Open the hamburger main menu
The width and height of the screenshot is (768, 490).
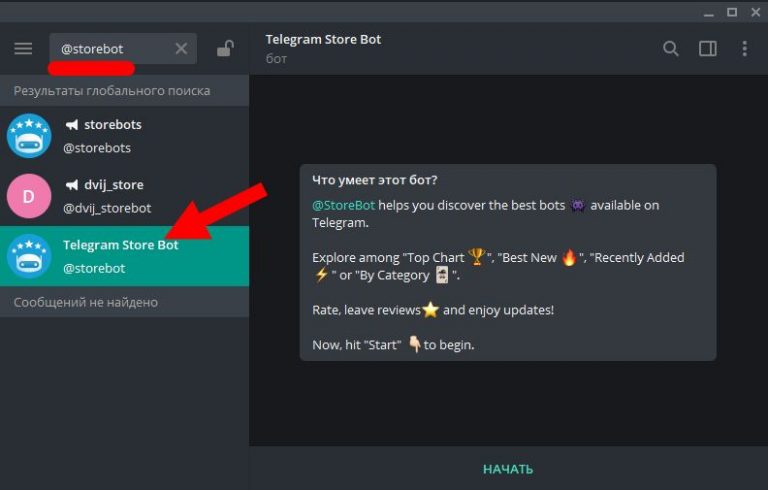pyautogui.click(x=23, y=49)
